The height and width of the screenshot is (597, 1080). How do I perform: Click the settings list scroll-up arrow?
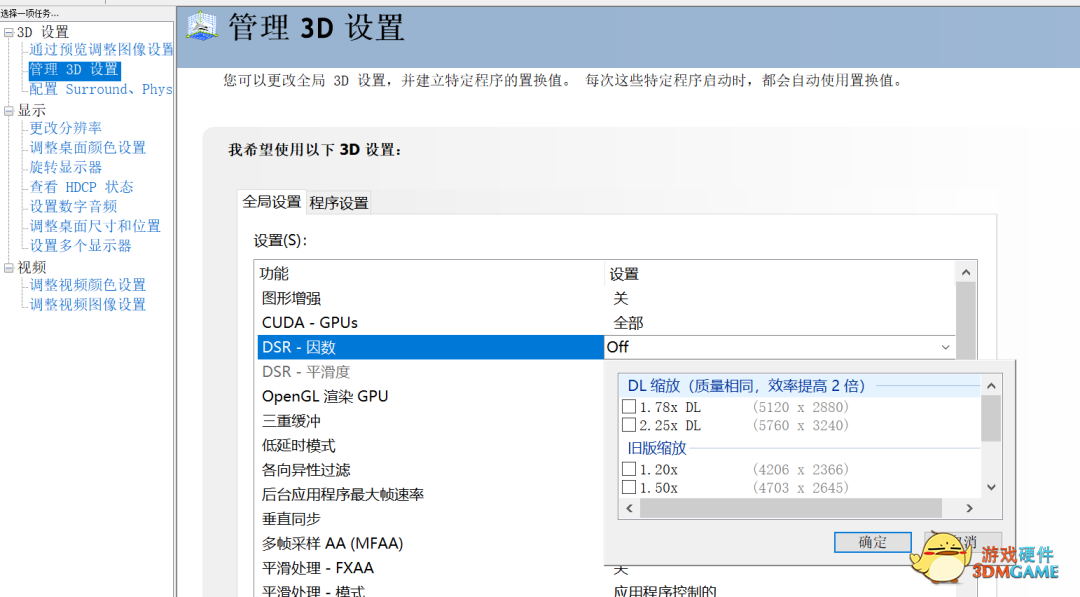(x=966, y=273)
